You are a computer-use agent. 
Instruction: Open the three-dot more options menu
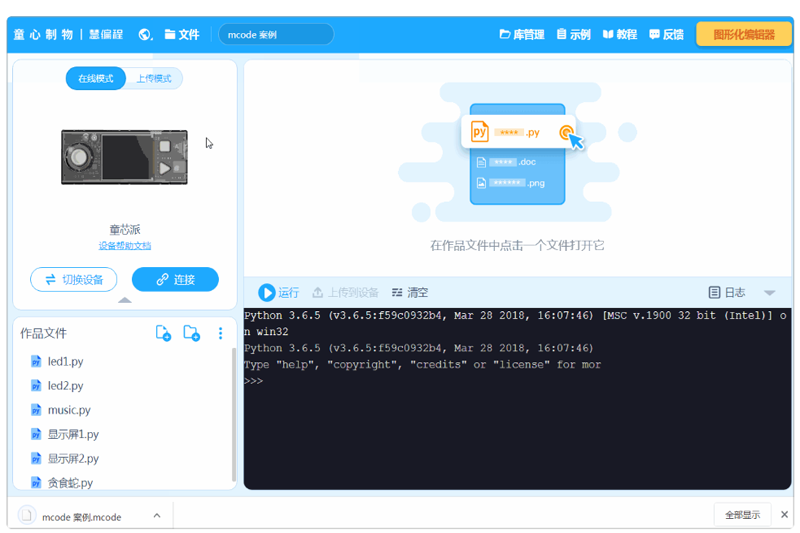tap(220, 333)
